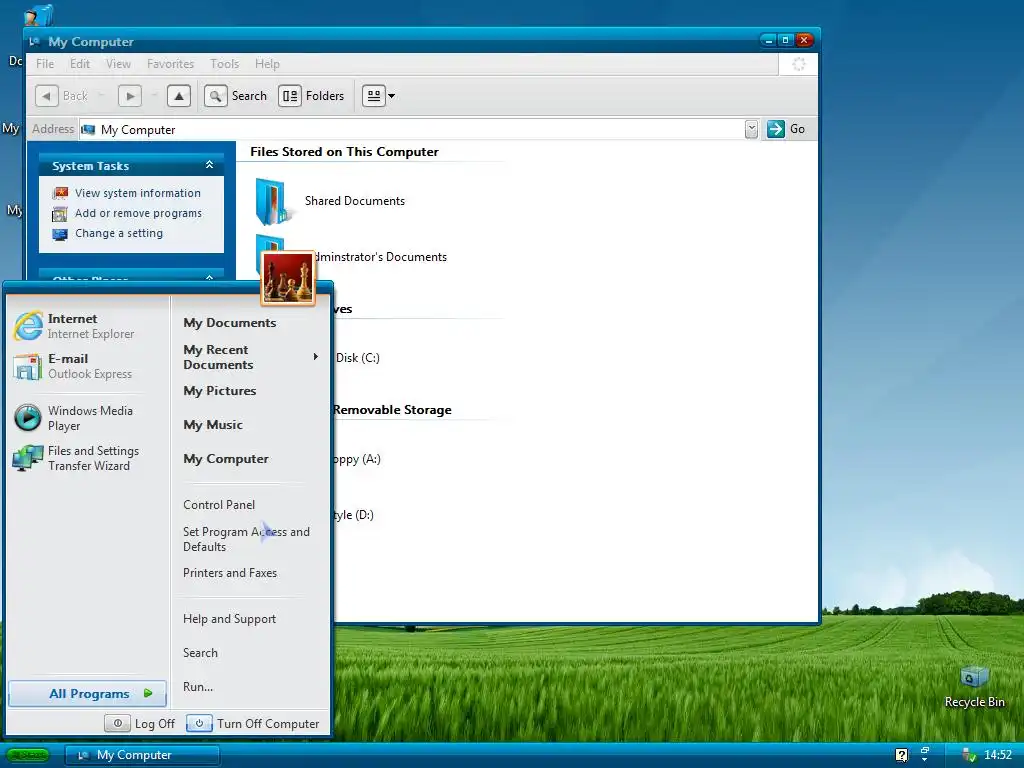Open the Tools menu
Viewport: 1024px width, 768px height.
(224, 64)
